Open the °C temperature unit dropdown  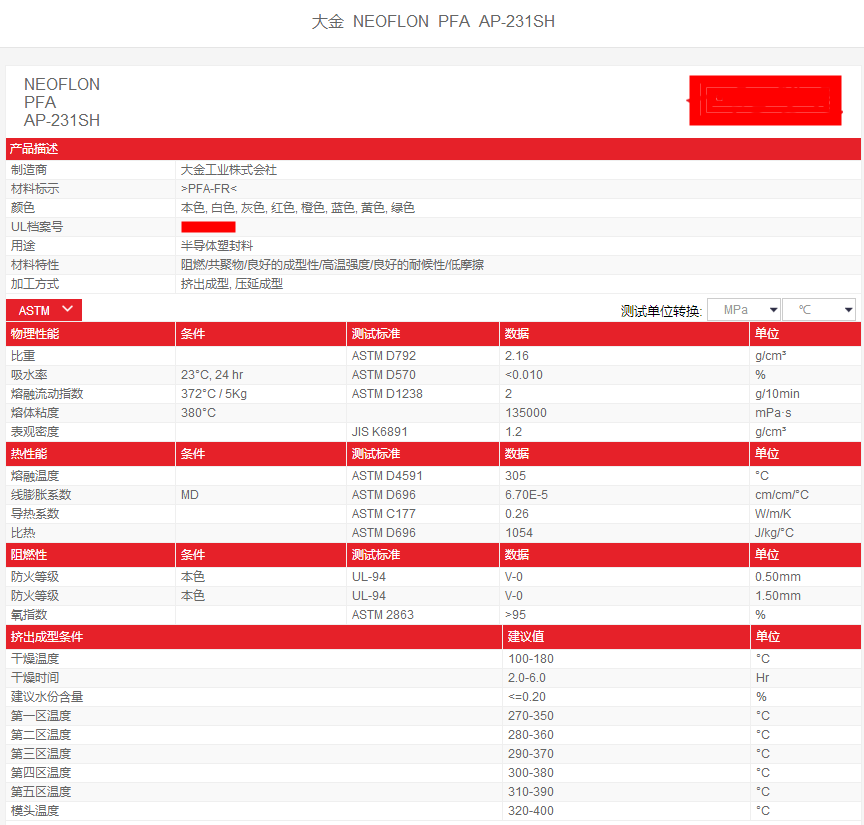(819, 310)
